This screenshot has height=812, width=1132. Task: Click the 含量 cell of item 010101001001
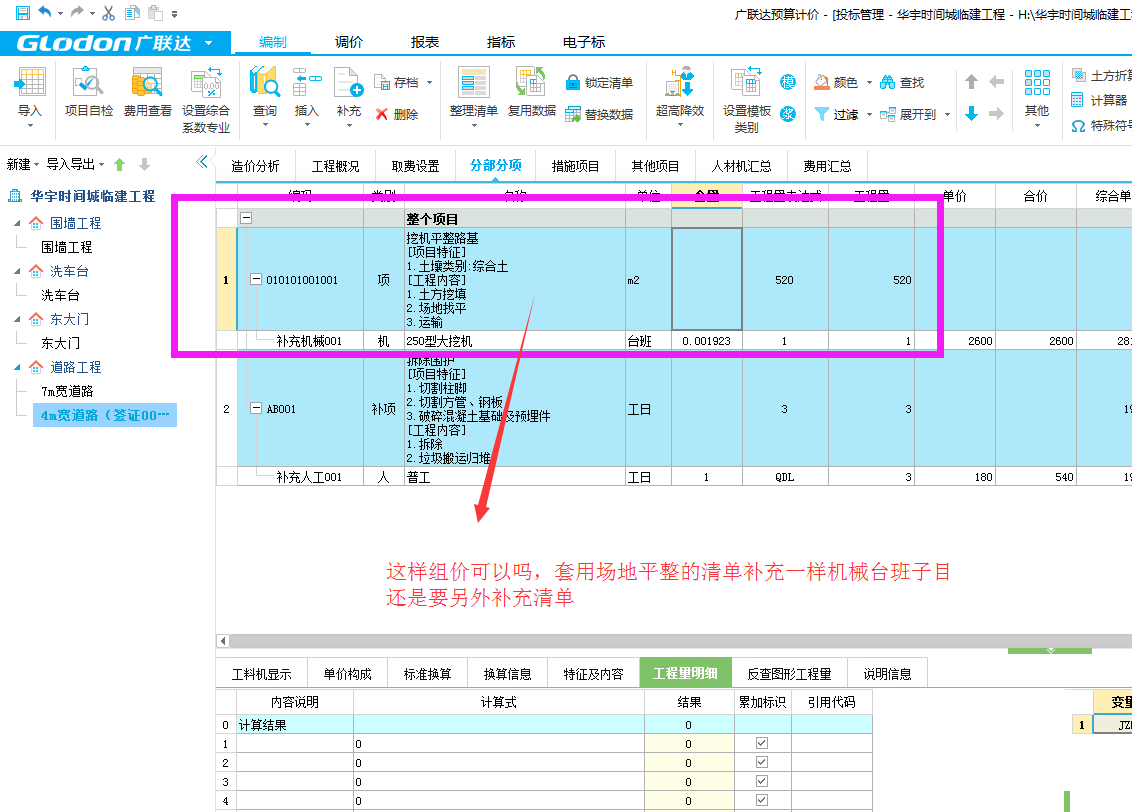click(x=707, y=279)
